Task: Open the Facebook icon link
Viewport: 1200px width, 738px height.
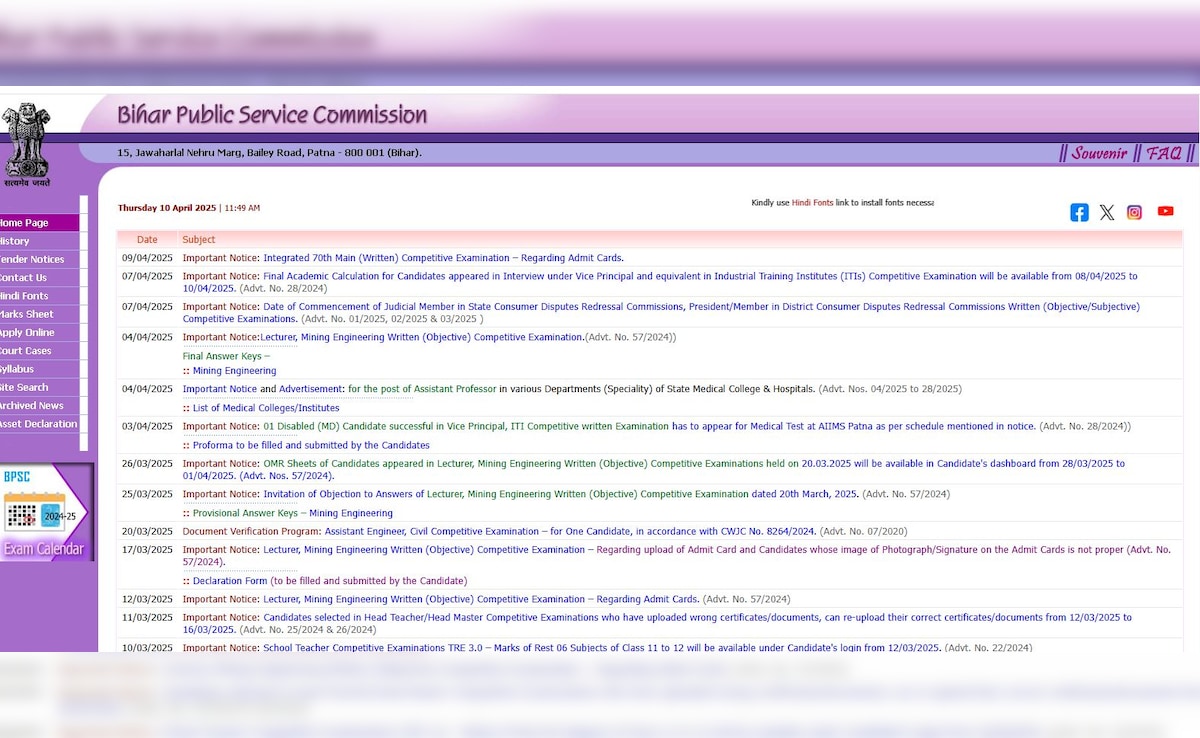Action: (x=1079, y=212)
